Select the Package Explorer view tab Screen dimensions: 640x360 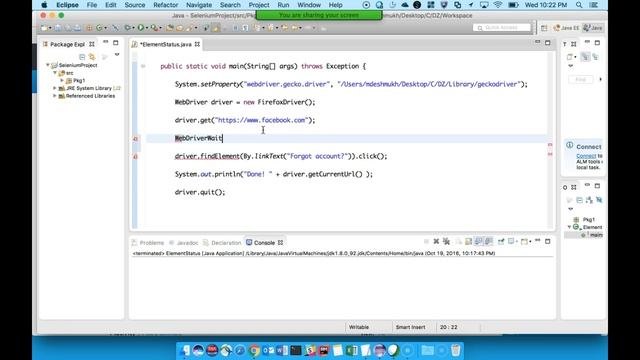tap(68, 44)
